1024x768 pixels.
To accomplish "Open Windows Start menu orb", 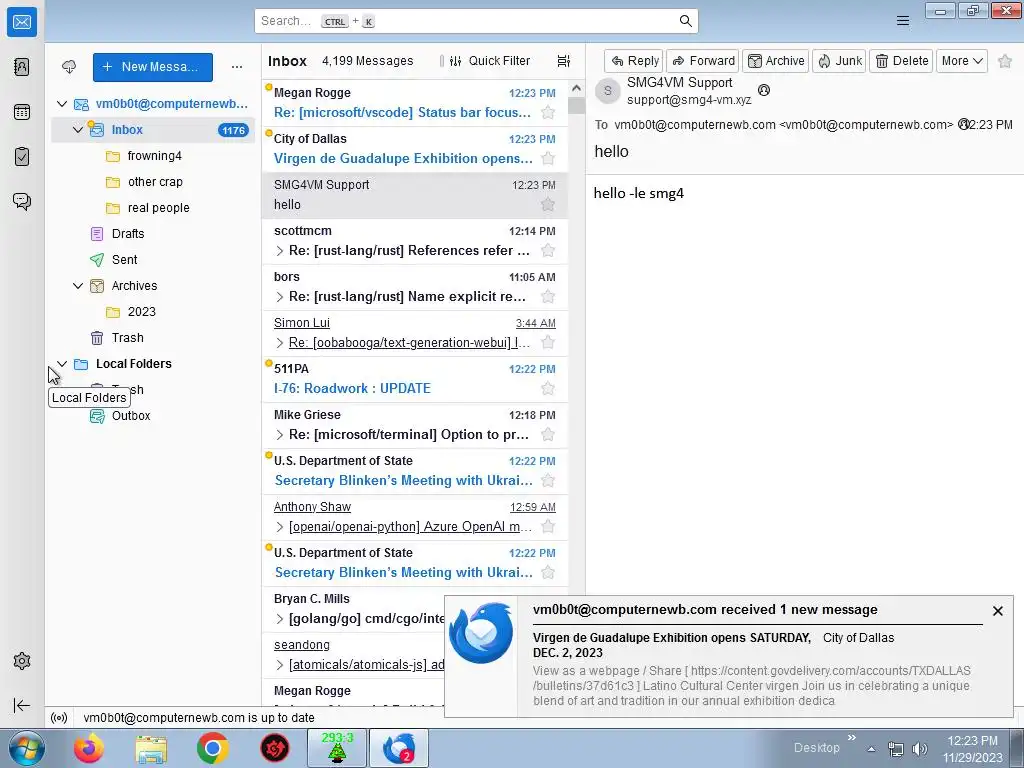I will click(x=25, y=748).
